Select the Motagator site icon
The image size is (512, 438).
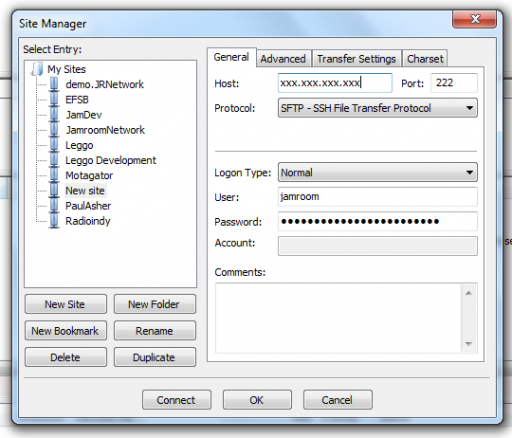click(x=54, y=175)
